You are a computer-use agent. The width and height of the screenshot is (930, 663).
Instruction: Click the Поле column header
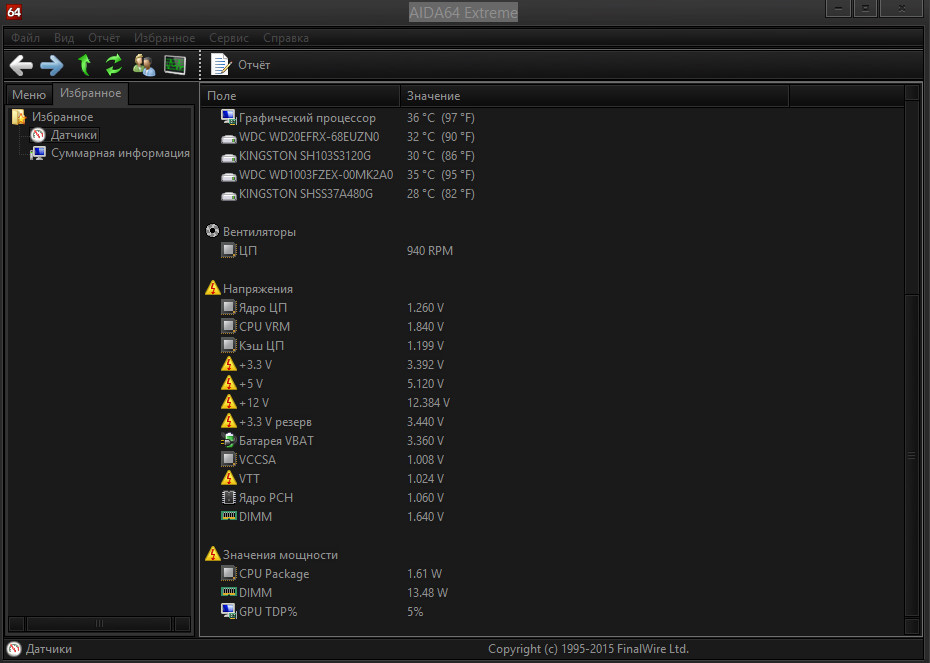click(x=300, y=95)
